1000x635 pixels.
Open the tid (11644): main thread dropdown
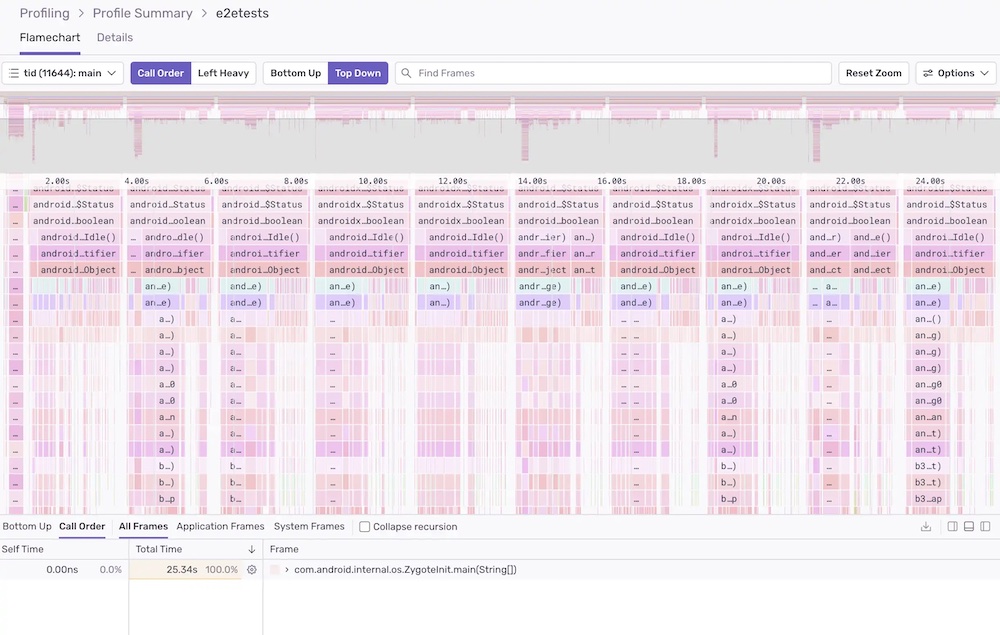[x=62, y=72]
